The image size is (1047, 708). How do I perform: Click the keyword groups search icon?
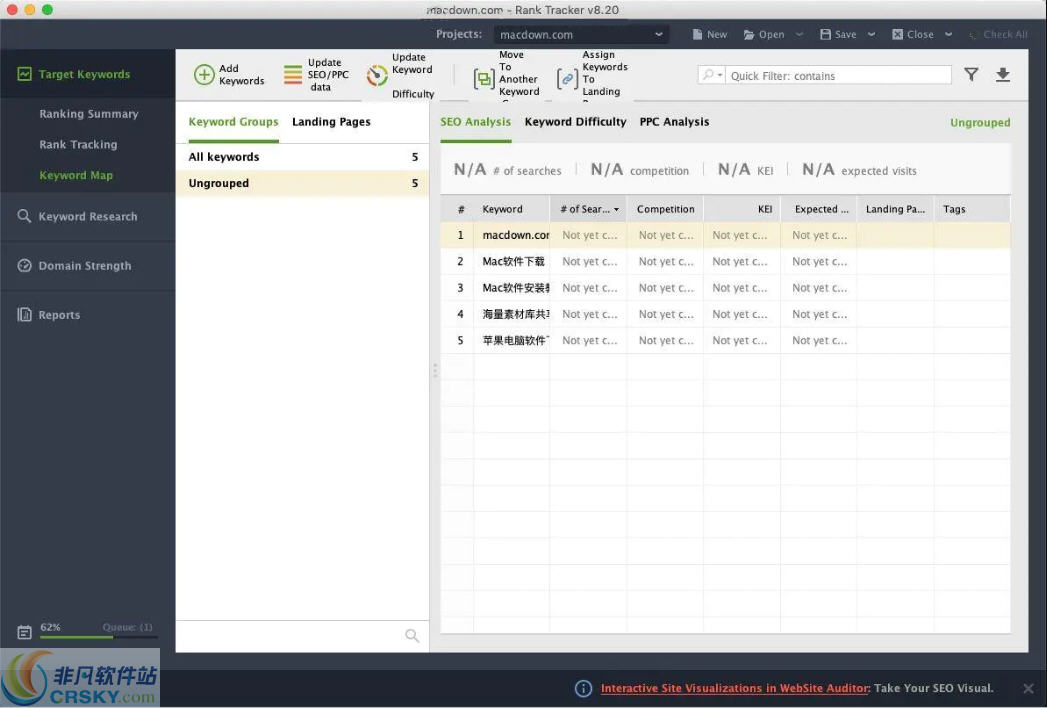pyautogui.click(x=412, y=635)
